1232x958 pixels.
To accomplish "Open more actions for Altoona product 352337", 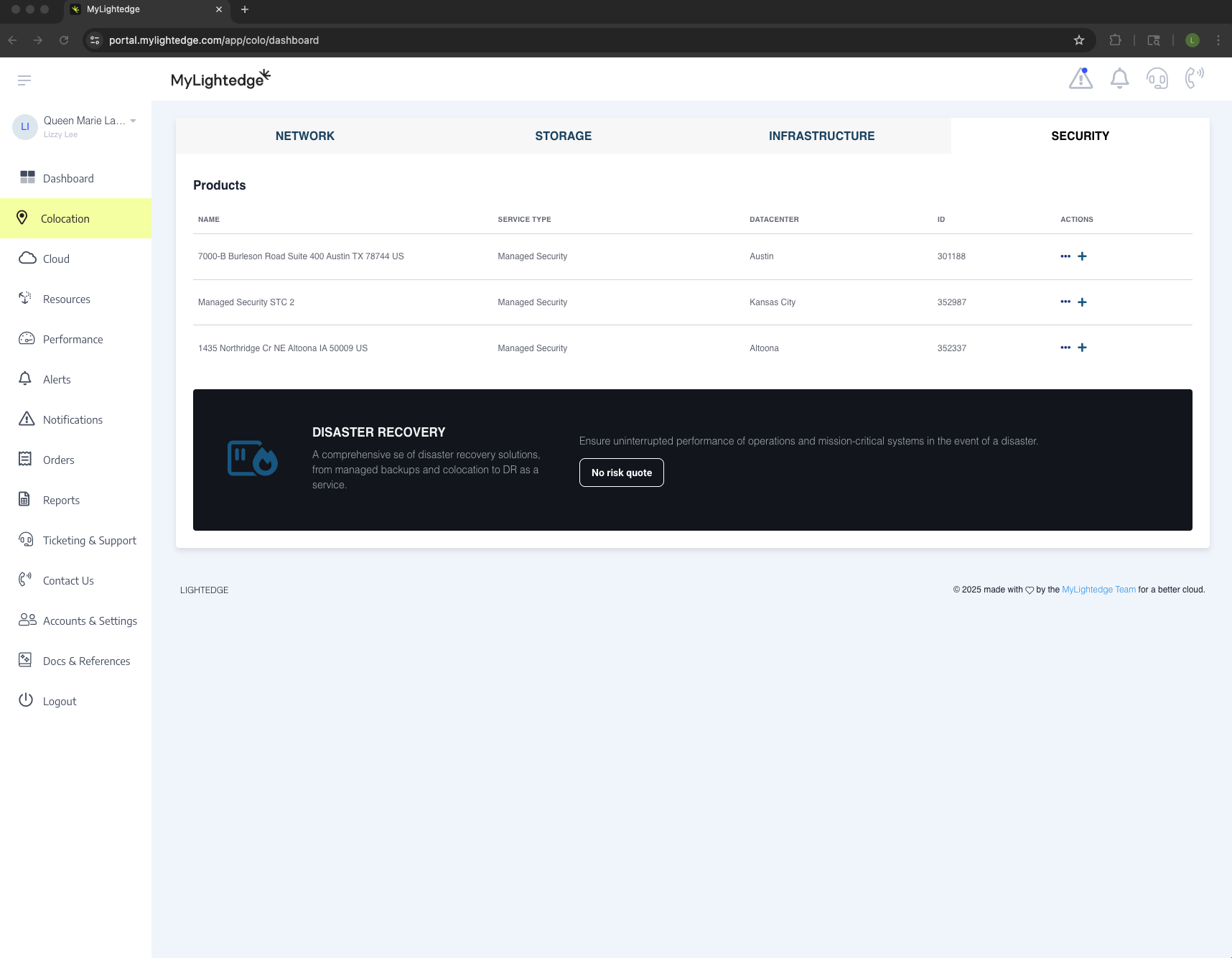I will 1065,348.
